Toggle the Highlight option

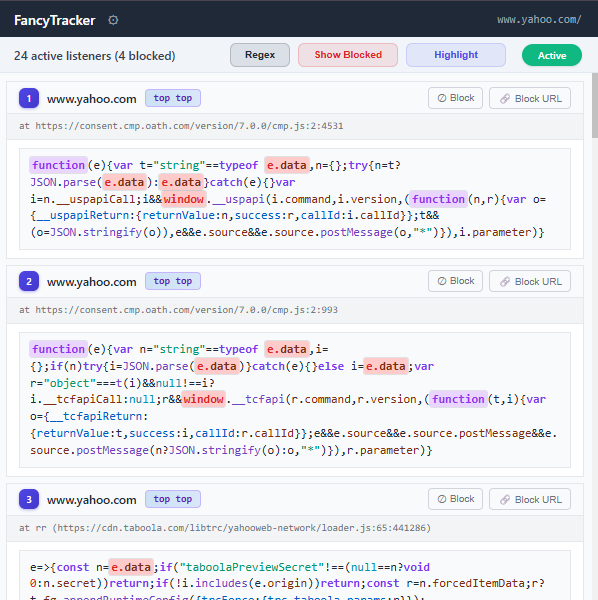tap(456, 55)
